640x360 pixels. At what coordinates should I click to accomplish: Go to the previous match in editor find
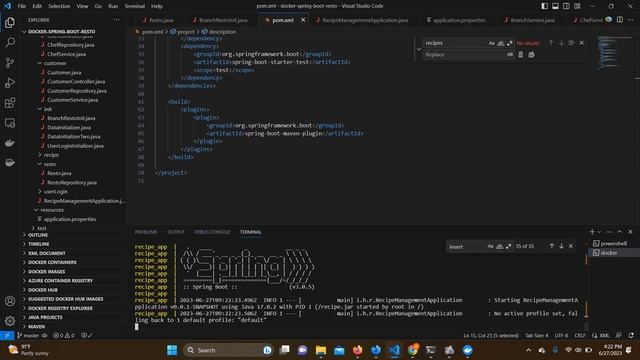(551, 43)
